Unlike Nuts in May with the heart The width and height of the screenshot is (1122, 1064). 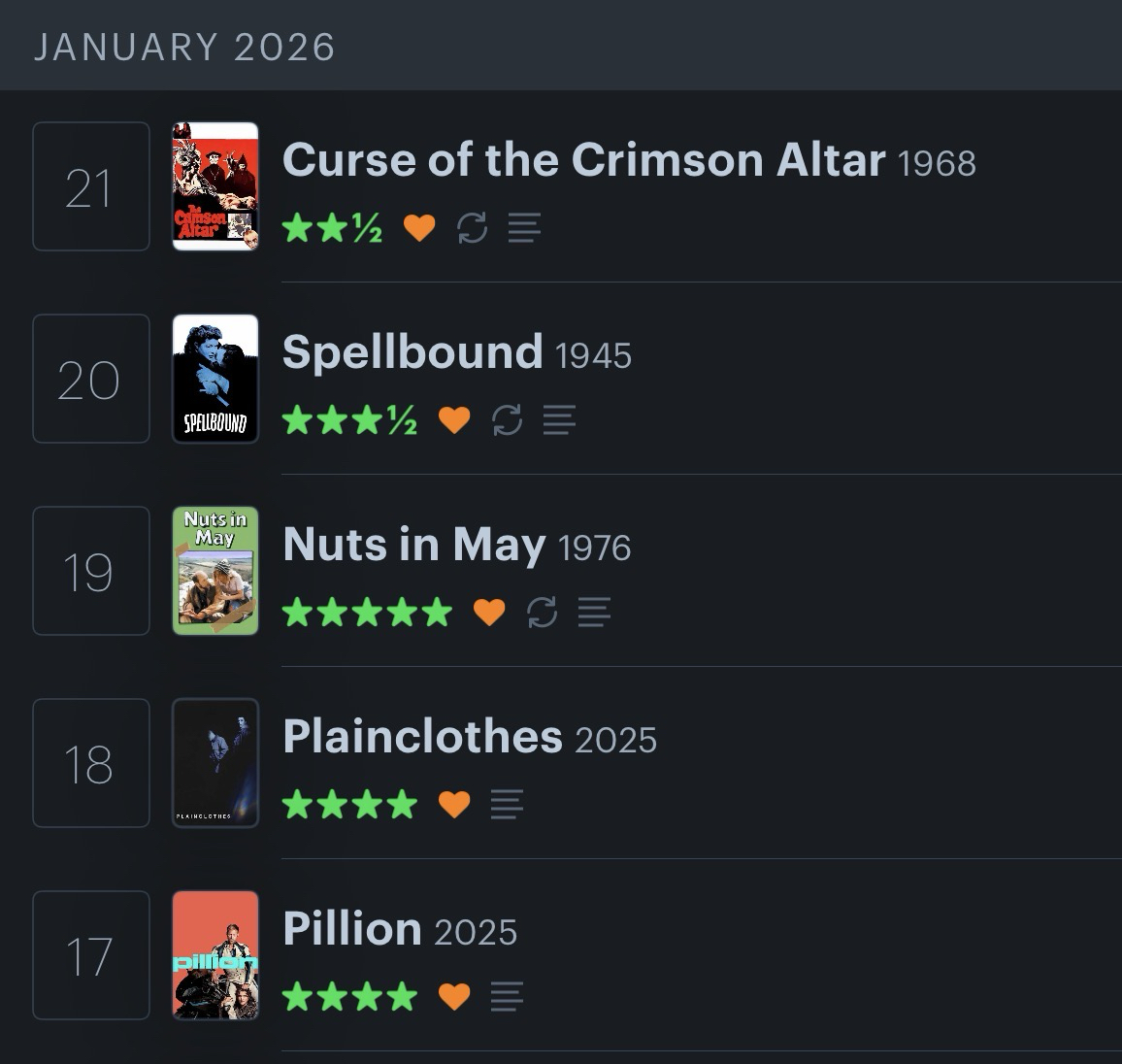489,613
